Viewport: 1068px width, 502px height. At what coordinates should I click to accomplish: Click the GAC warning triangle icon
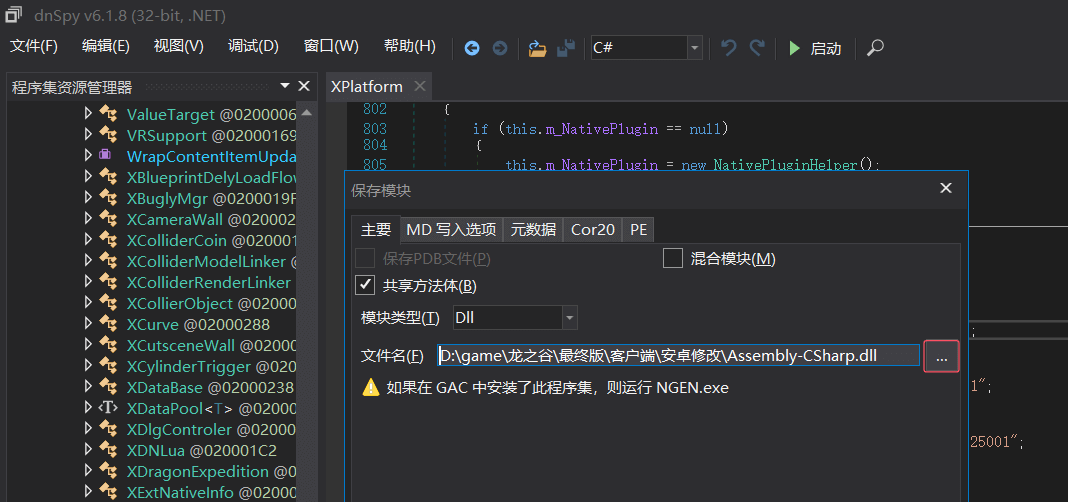pyautogui.click(x=371, y=388)
